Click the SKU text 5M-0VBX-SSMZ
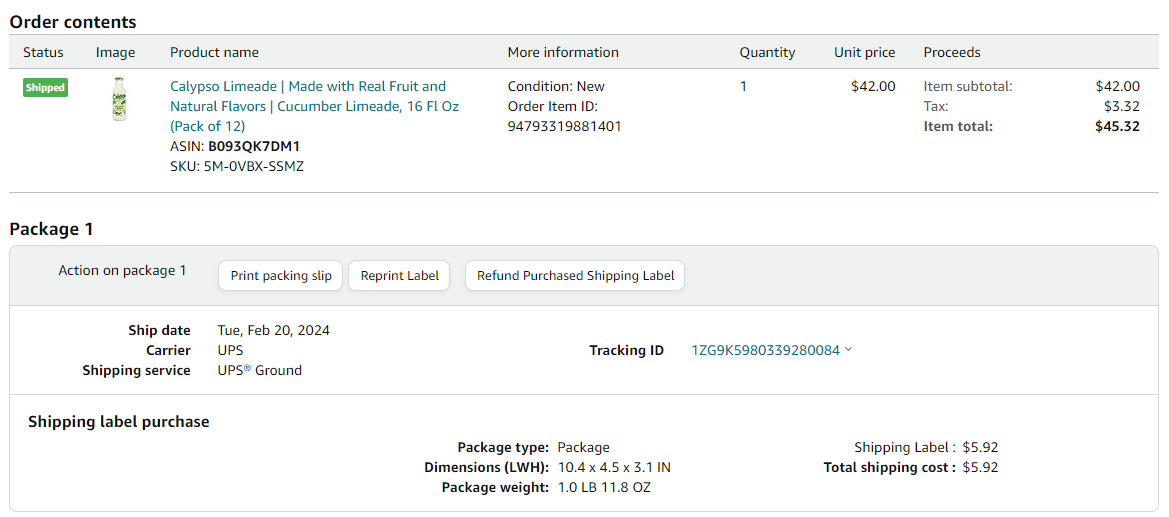 point(253,166)
